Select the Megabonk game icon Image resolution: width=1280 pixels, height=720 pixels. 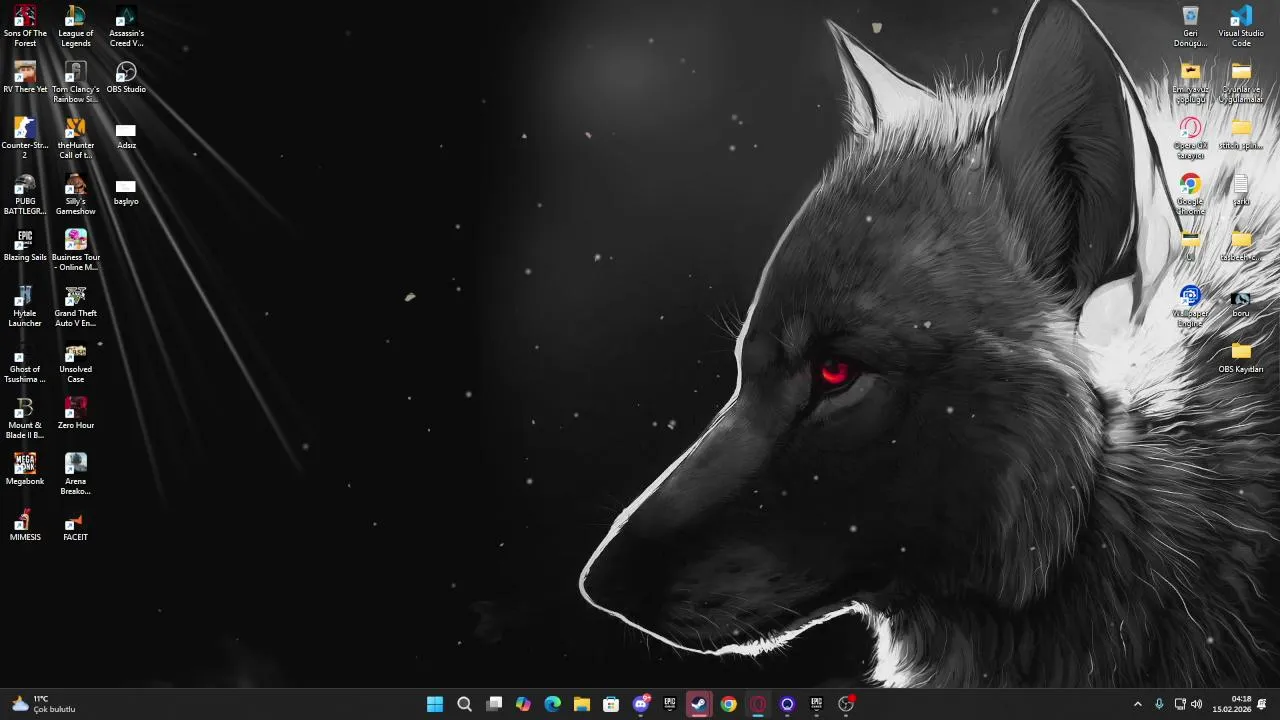pyautogui.click(x=25, y=470)
